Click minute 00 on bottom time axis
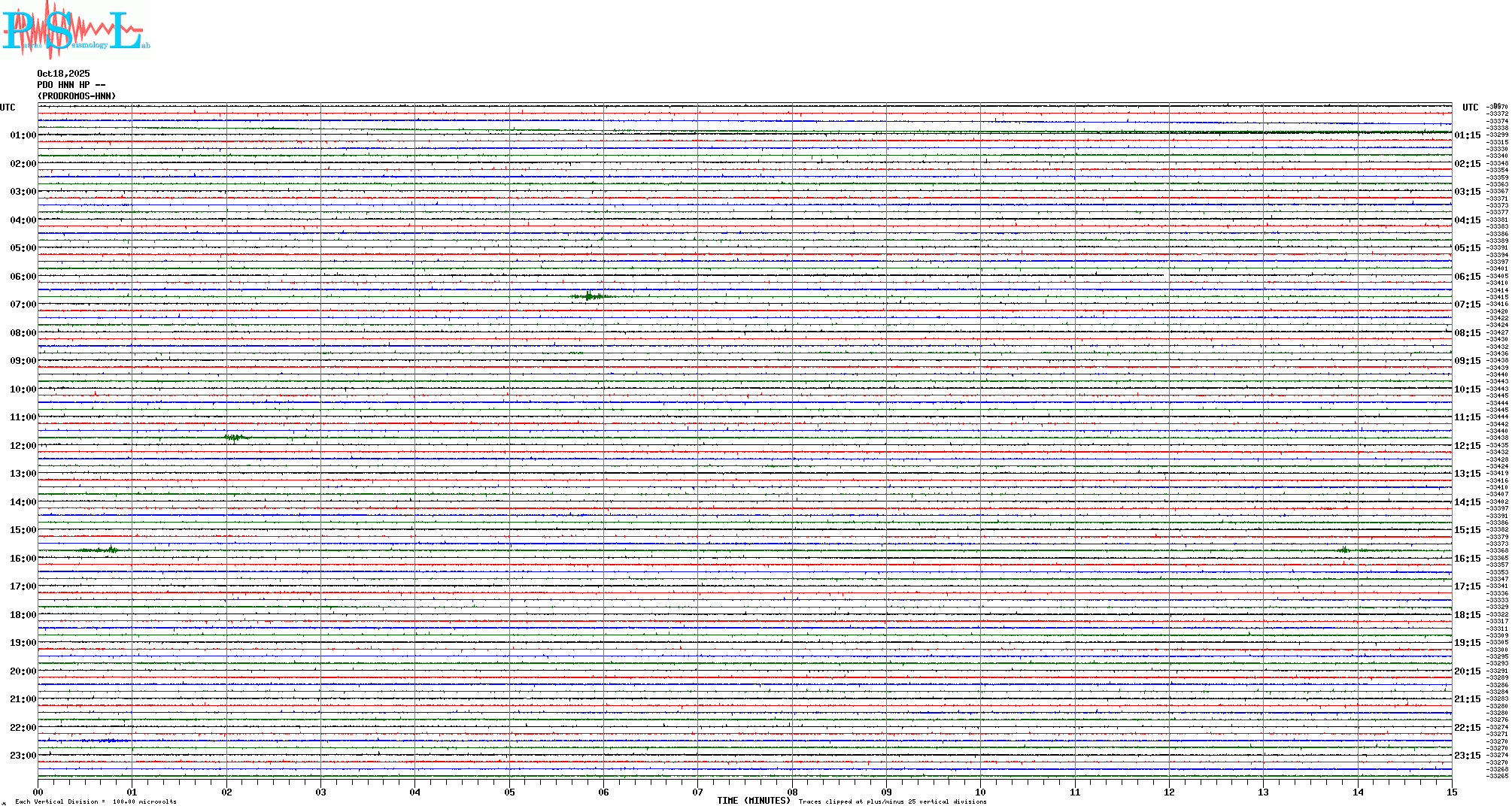Screen dimensions: 1512x812 38,792
